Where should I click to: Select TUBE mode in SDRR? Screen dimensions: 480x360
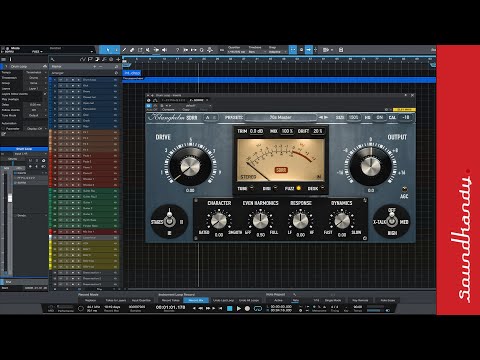point(246,188)
